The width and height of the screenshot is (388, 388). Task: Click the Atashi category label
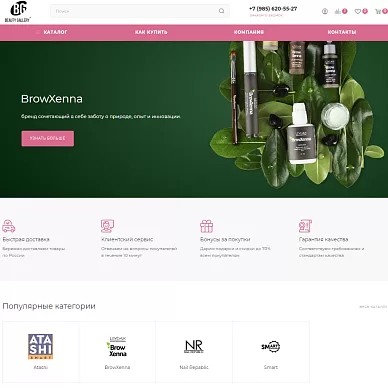pos(41,367)
